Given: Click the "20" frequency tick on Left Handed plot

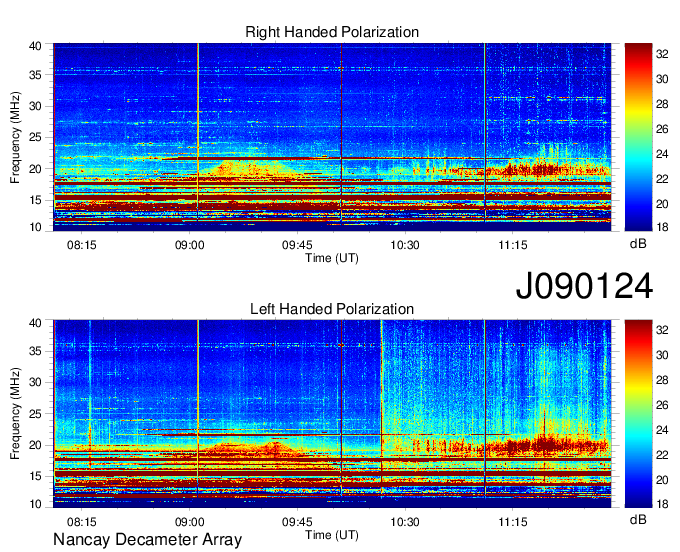Looking at the screenshot, I should [x=35, y=445].
